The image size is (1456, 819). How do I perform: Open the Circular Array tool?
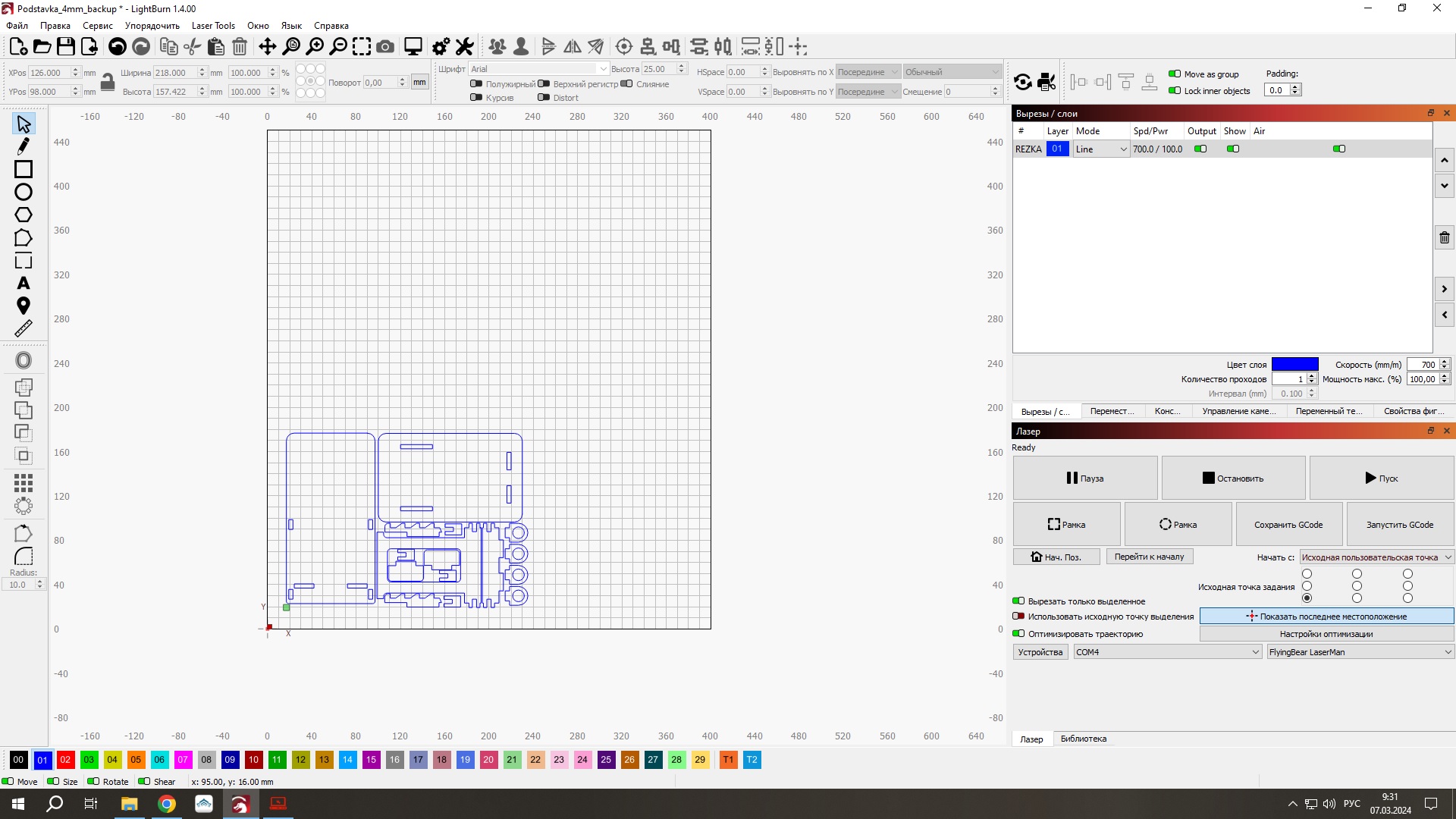(24, 505)
